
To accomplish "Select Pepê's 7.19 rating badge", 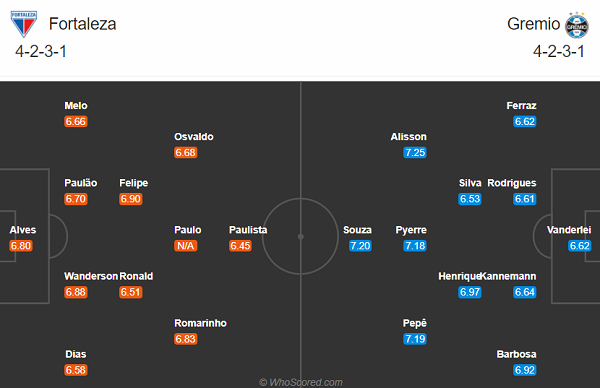I will pyautogui.click(x=415, y=339).
